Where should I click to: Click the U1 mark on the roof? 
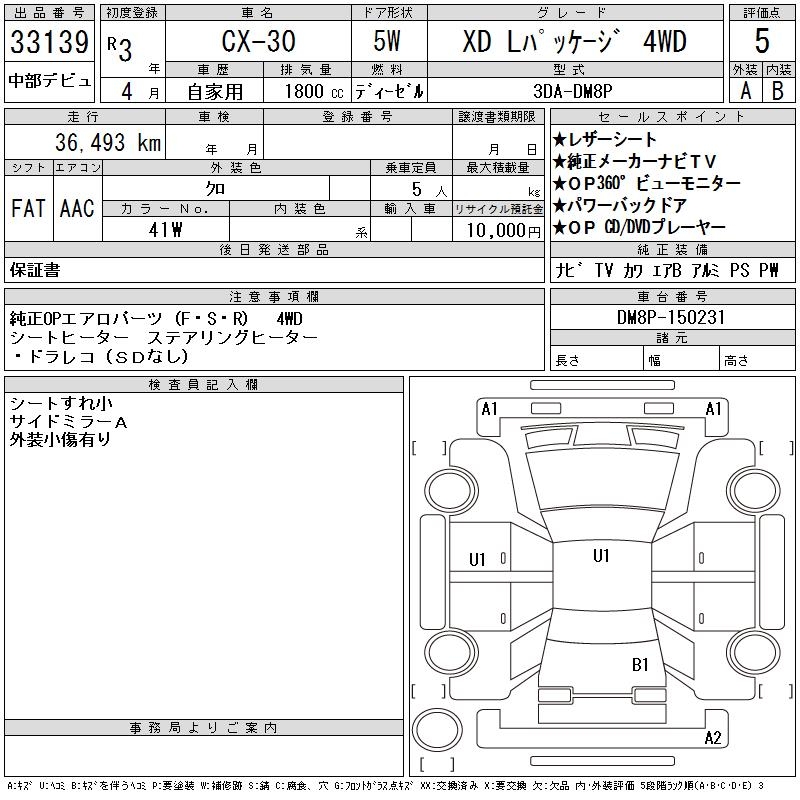point(602,556)
